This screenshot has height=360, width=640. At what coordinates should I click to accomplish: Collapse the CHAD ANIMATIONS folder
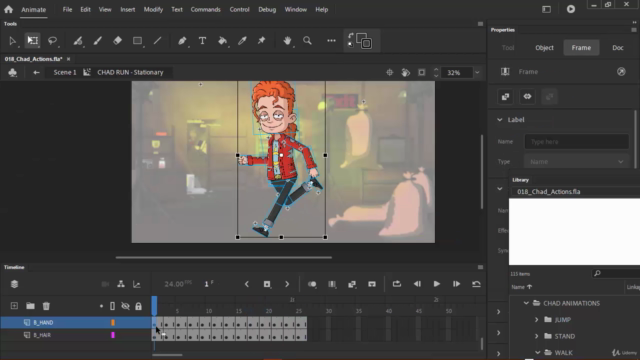tap(526, 303)
